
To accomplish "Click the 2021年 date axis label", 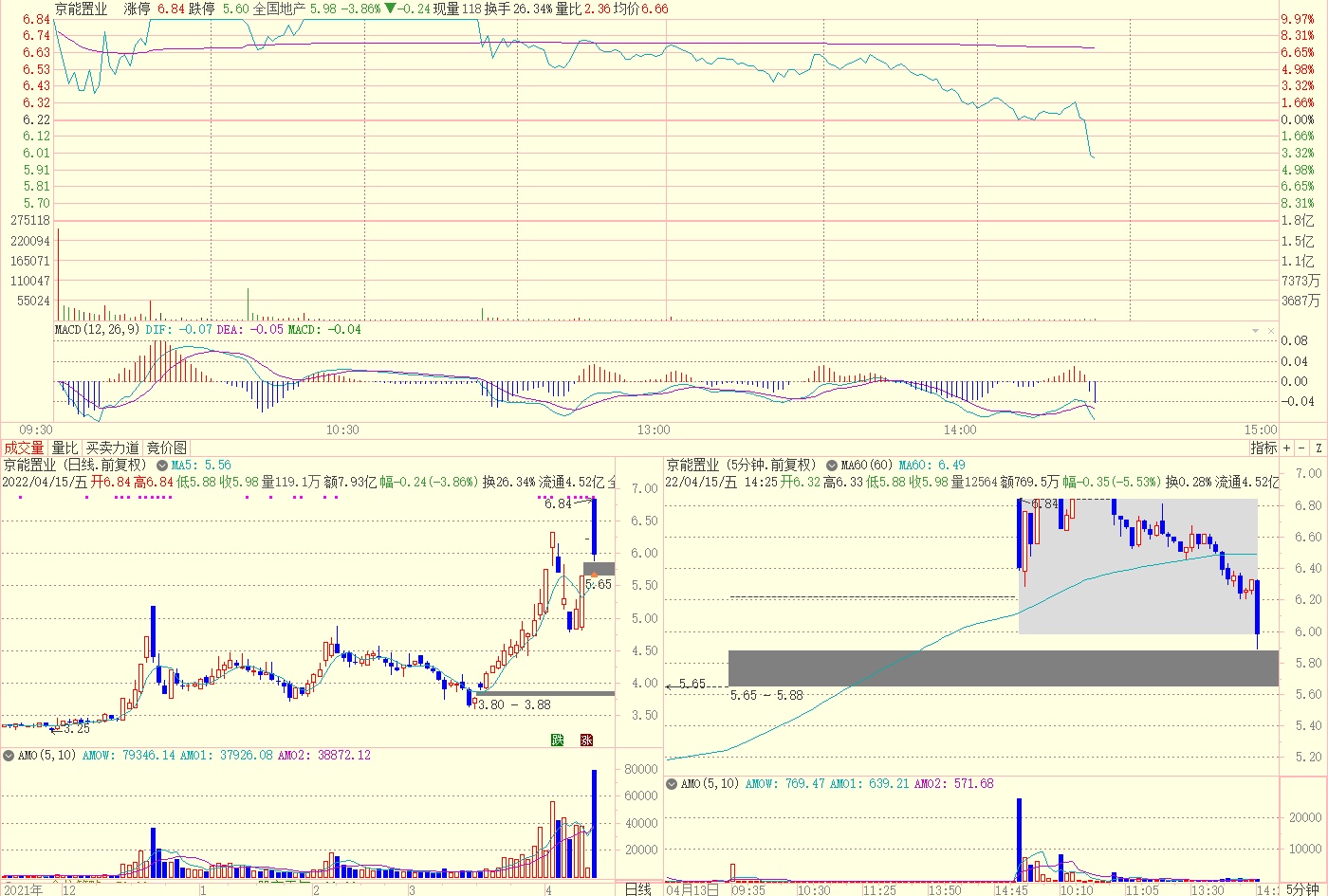I will point(23,890).
